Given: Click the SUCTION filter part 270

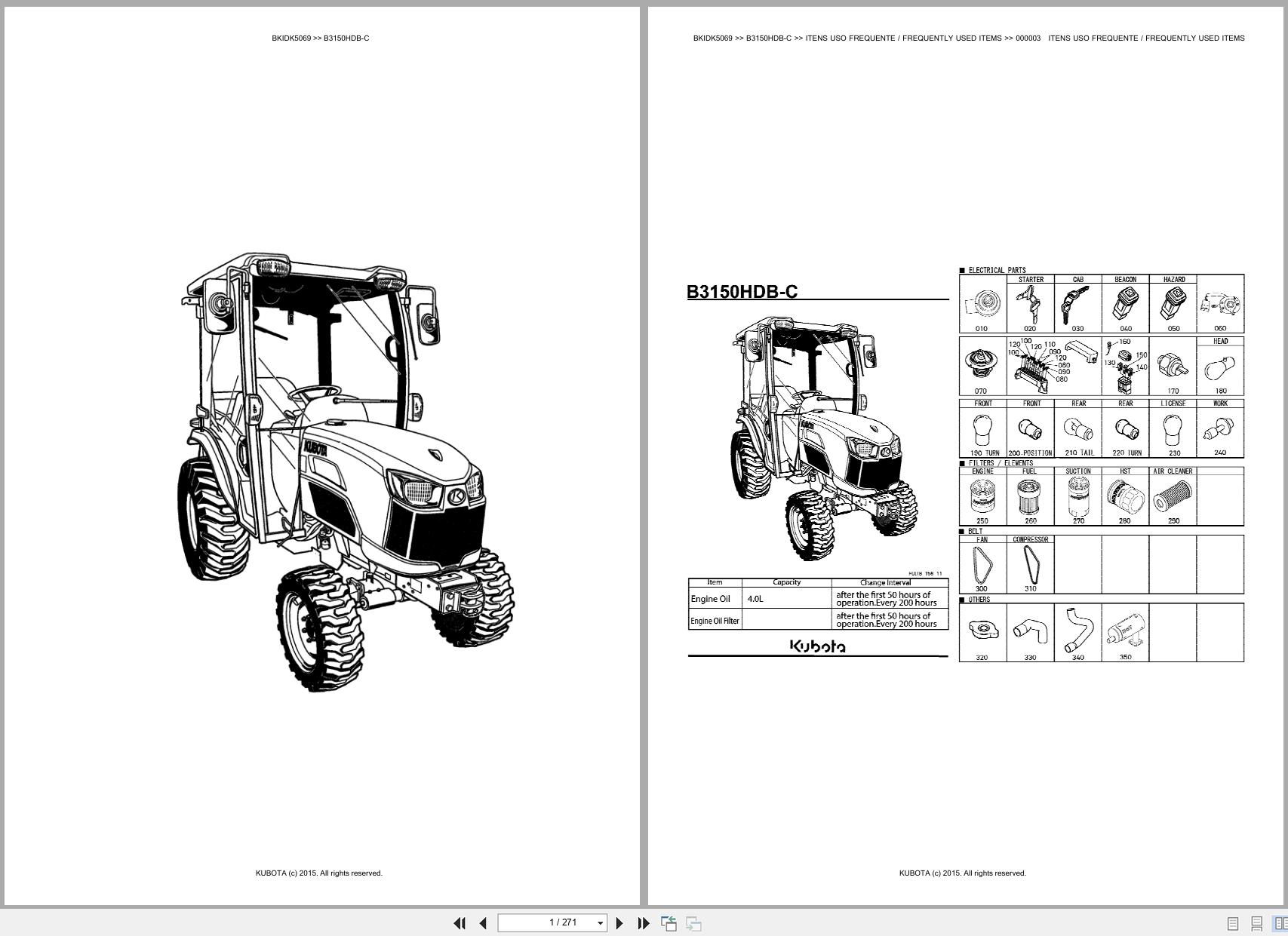Looking at the screenshot, I should tap(1078, 496).
